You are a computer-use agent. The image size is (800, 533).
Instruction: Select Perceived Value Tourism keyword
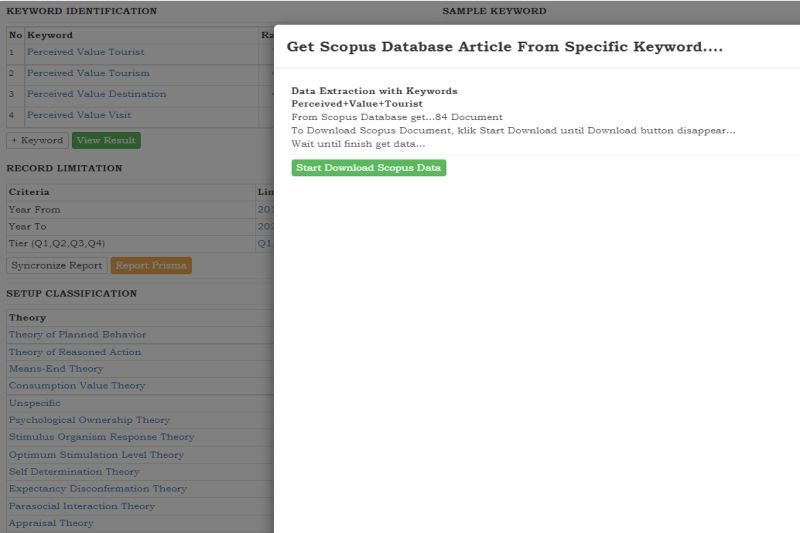(88, 73)
